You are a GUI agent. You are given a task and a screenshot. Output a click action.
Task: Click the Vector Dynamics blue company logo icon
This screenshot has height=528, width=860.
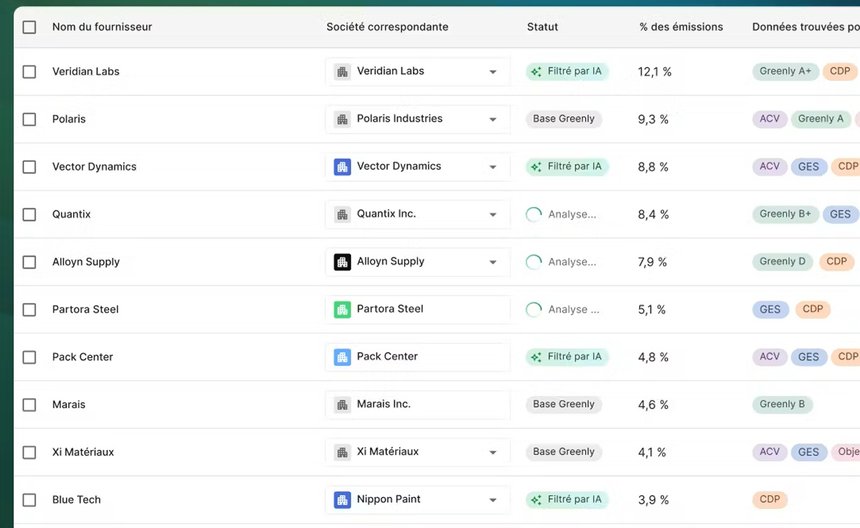(342, 167)
